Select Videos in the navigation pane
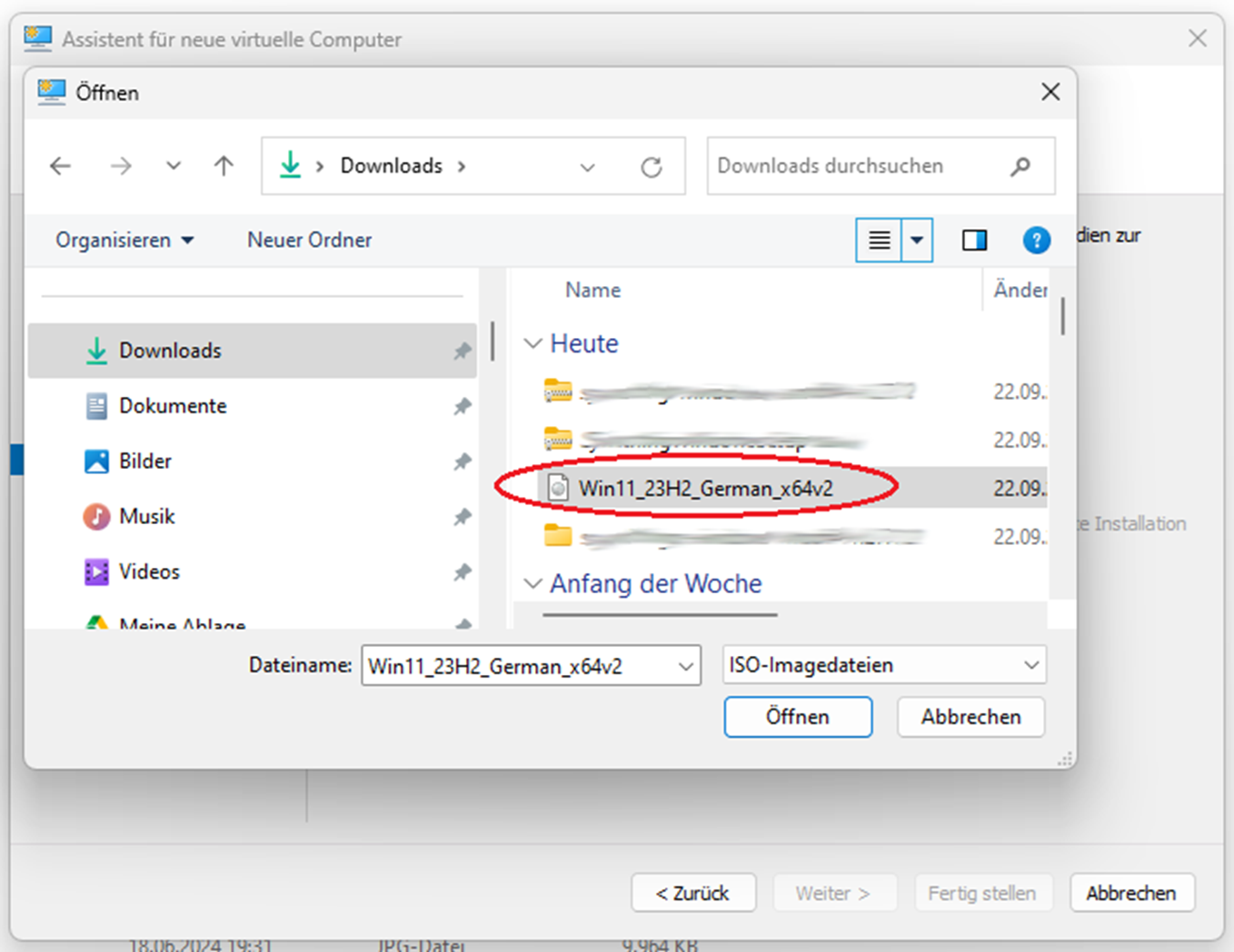The image size is (1234, 952). coord(252,572)
